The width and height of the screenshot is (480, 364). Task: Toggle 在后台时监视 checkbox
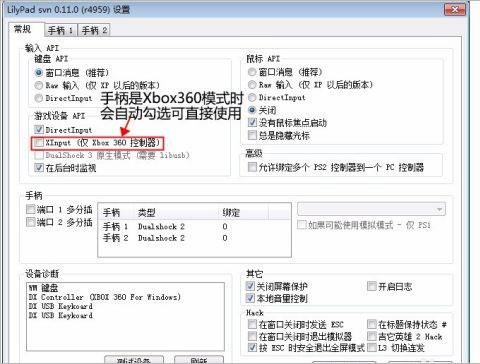point(39,167)
